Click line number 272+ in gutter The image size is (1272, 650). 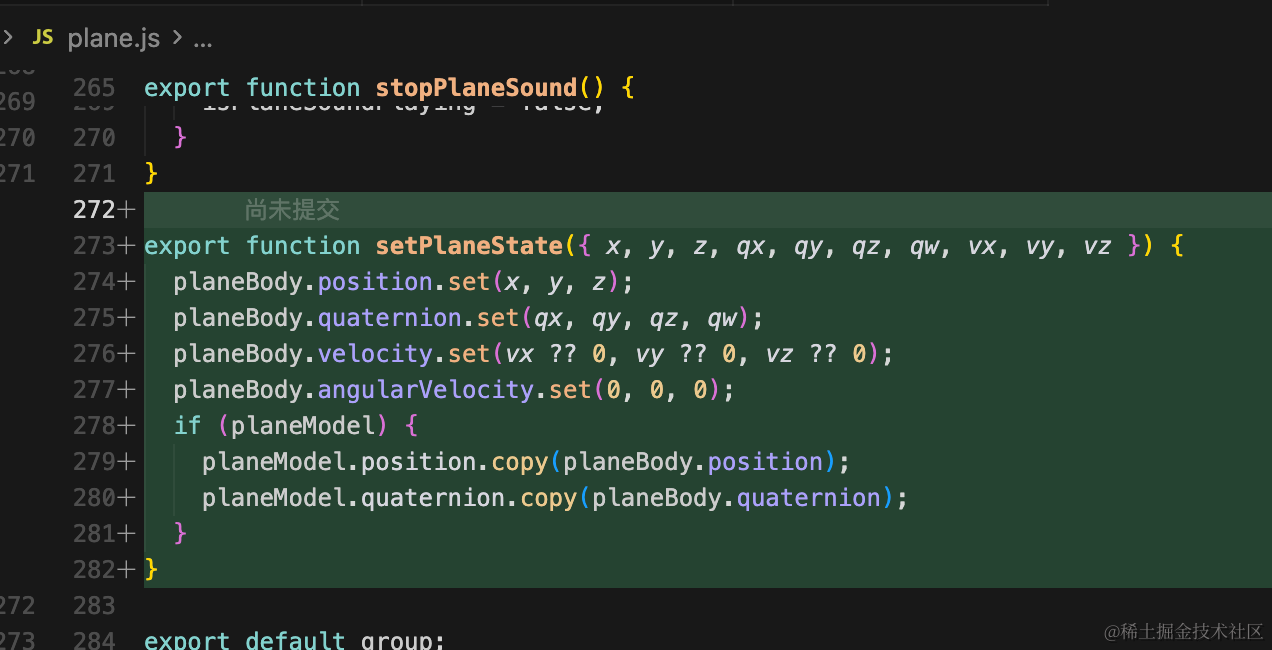pyautogui.click(x=103, y=210)
